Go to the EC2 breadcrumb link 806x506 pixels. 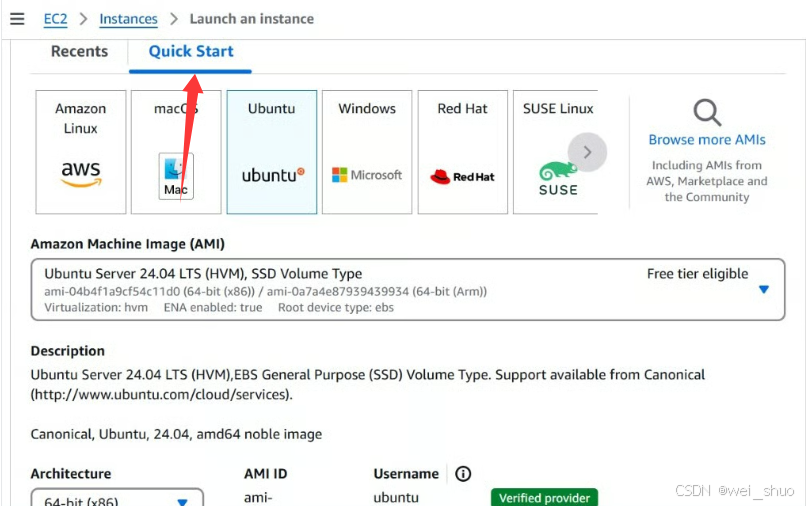click(x=56, y=19)
